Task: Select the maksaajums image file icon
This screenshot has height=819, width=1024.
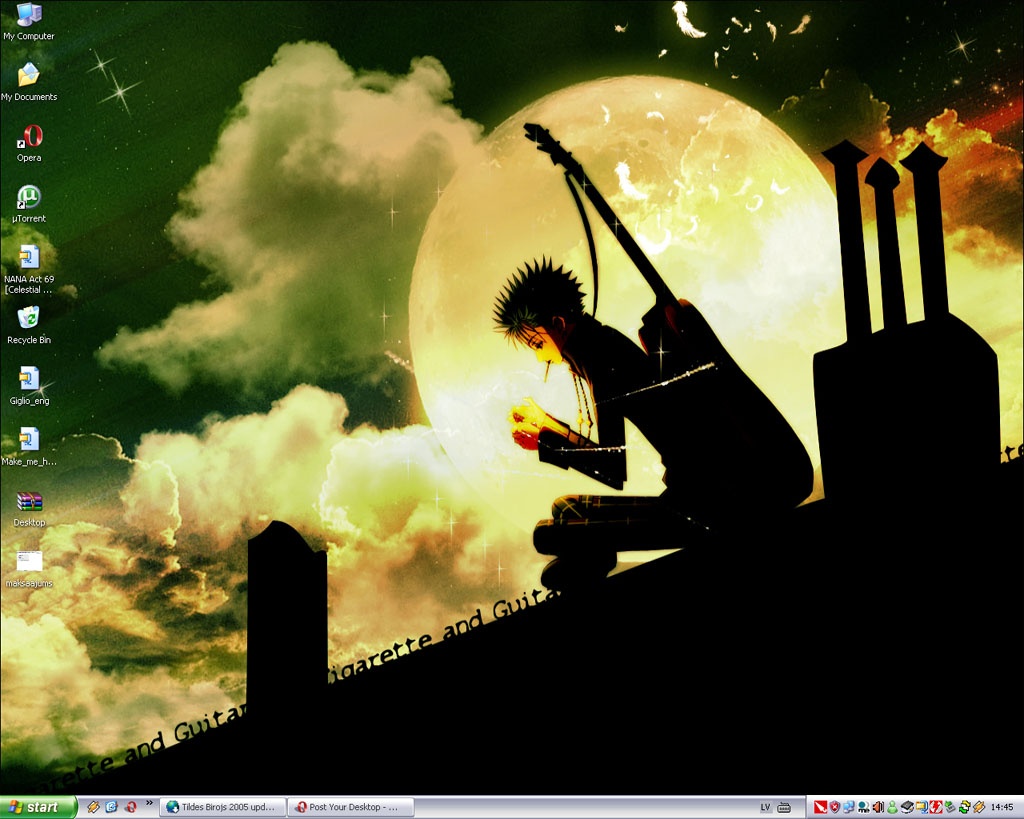Action: pyautogui.click(x=29, y=568)
